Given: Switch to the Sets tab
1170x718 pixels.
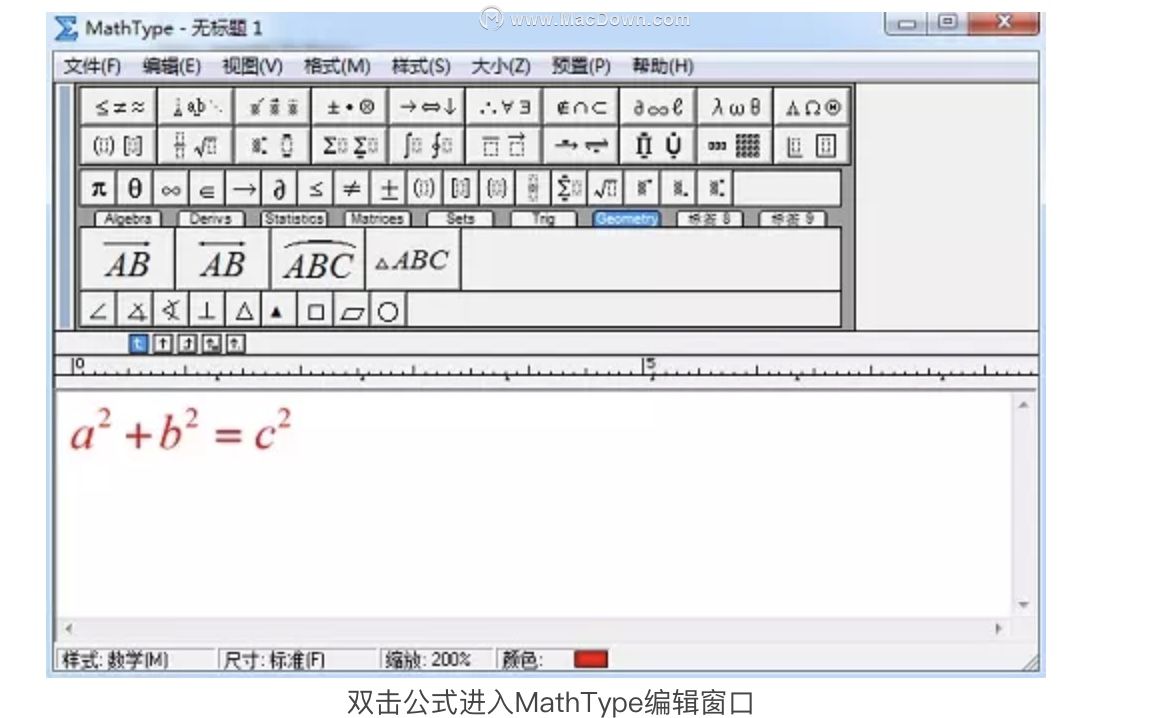Looking at the screenshot, I should pyautogui.click(x=460, y=219).
